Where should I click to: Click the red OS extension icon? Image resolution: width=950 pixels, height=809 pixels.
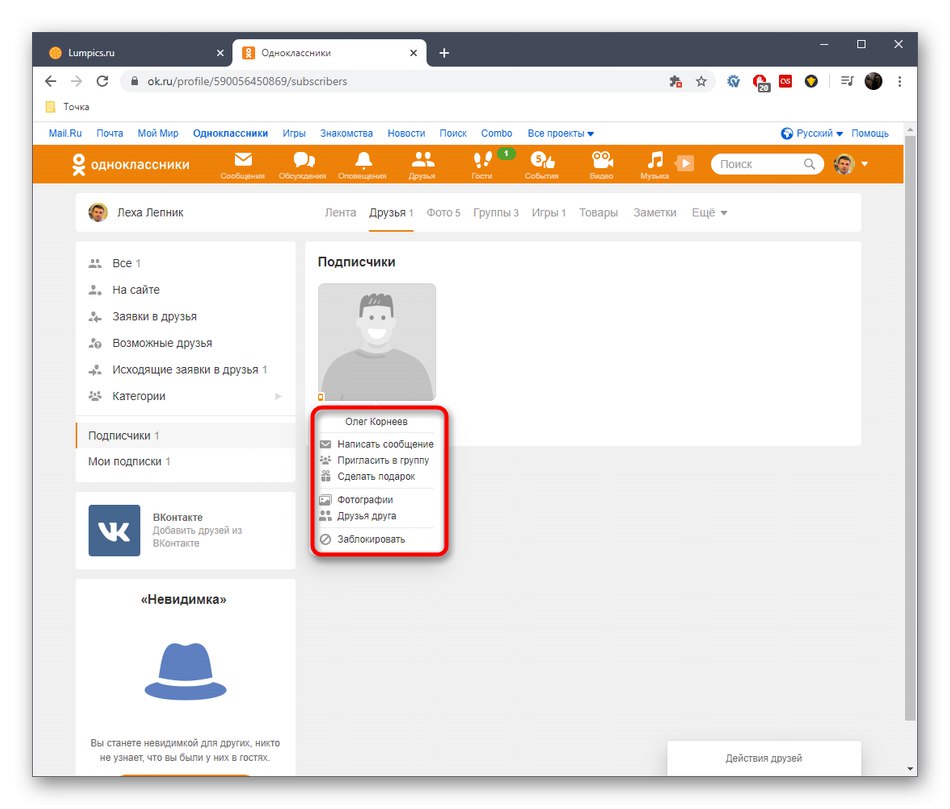pyautogui.click(x=785, y=81)
